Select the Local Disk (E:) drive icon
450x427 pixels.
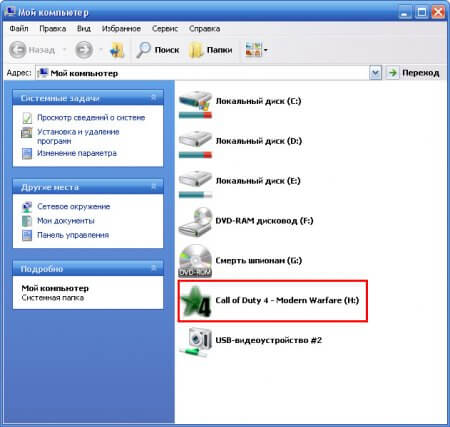[195, 184]
